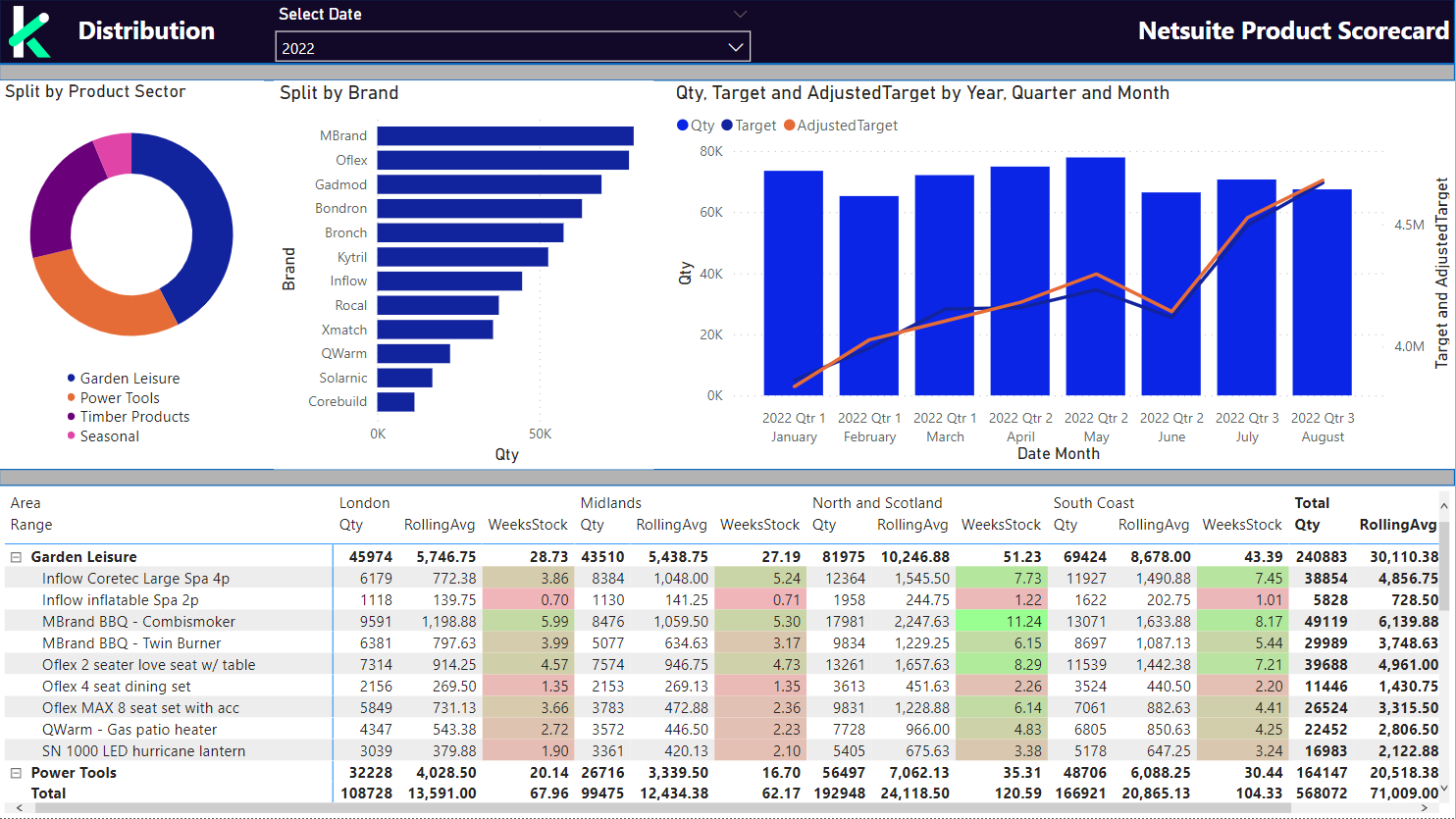Click the August column in the Qty chart
The height and width of the screenshot is (819, 1456).
1323,292
